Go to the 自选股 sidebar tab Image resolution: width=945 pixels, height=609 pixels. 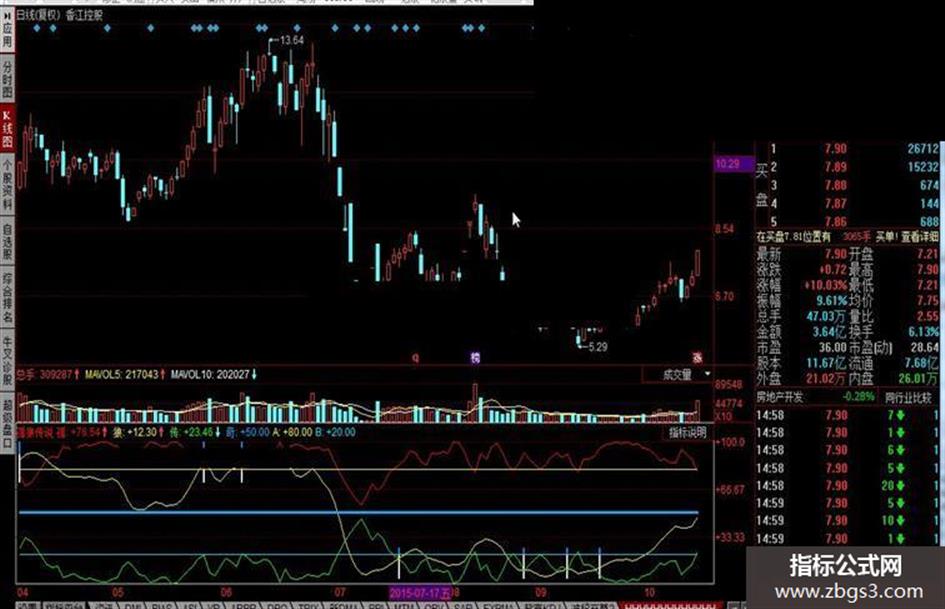pos(7,241)
